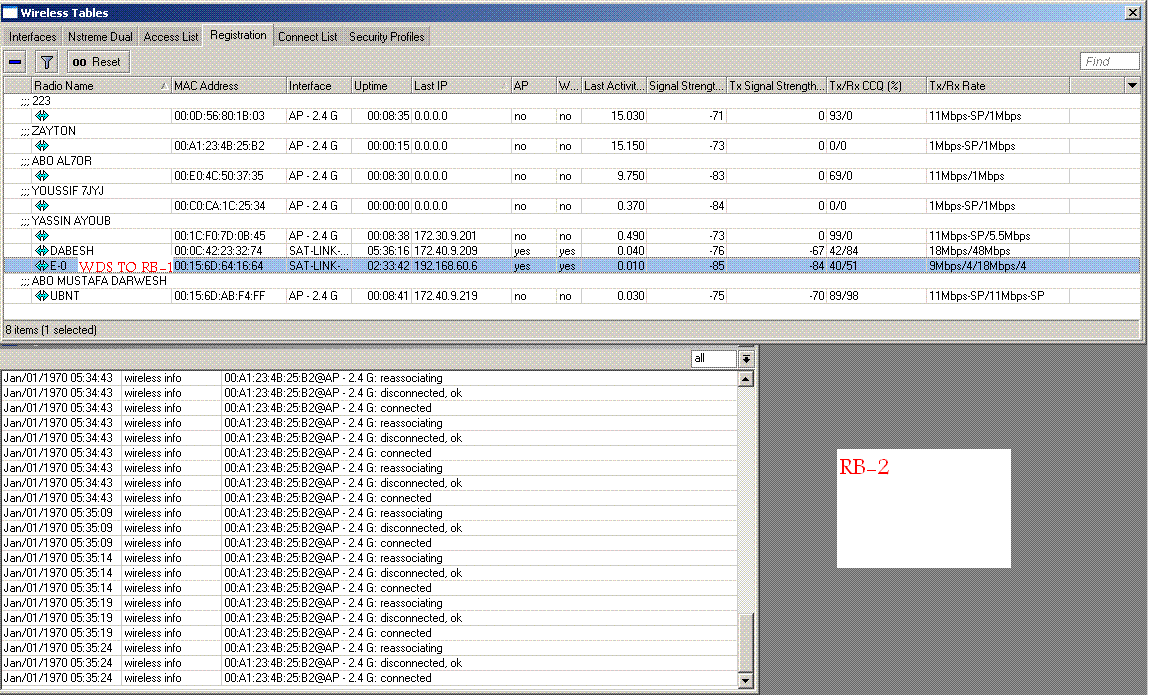
Task: Click the remove (minus) toolbar button
Action: (15, 62)
